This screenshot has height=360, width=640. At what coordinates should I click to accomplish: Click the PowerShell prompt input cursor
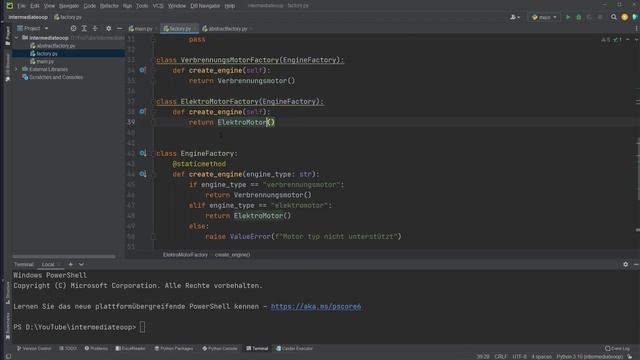click(142, 327)
